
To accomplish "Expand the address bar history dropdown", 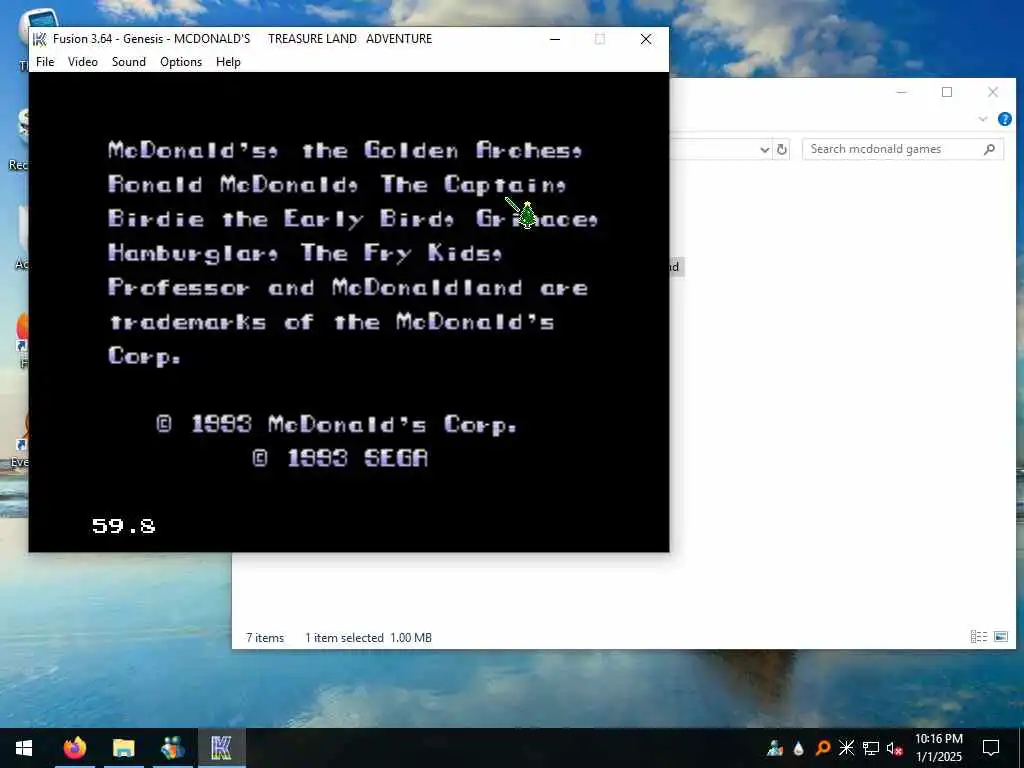I will pyautogui.click(x=765, y=150).
